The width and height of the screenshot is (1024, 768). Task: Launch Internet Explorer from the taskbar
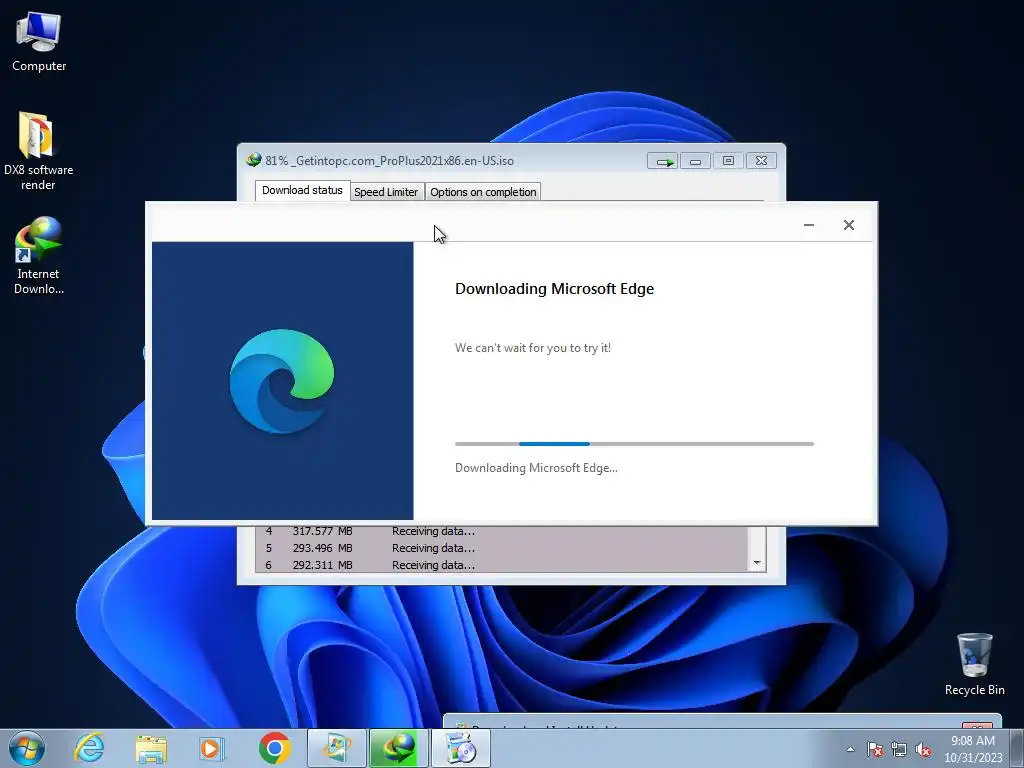point(89,748)
